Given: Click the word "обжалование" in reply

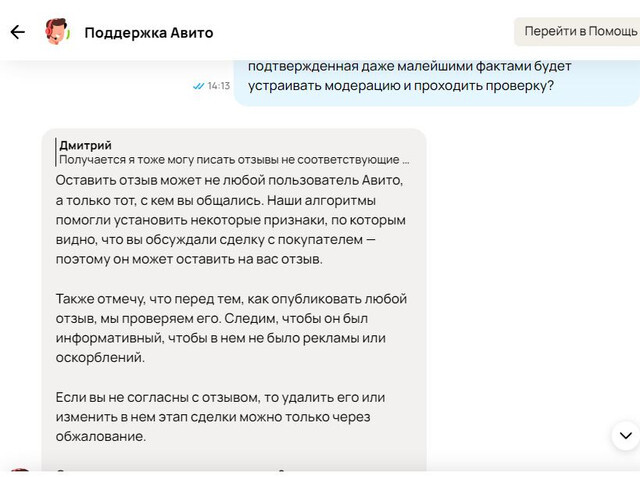Looking at the screenshot, I should click(x=106, y=437).
